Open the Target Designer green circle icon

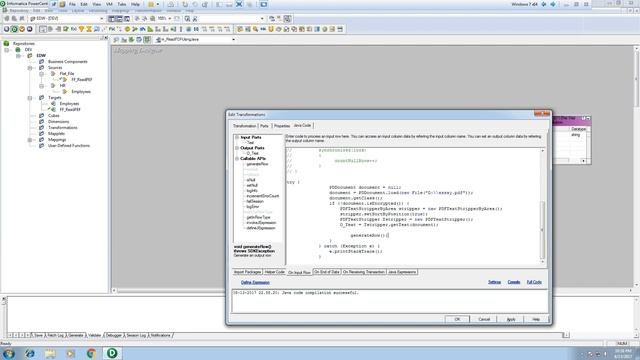pyautogui.click(x=14, y=29)
